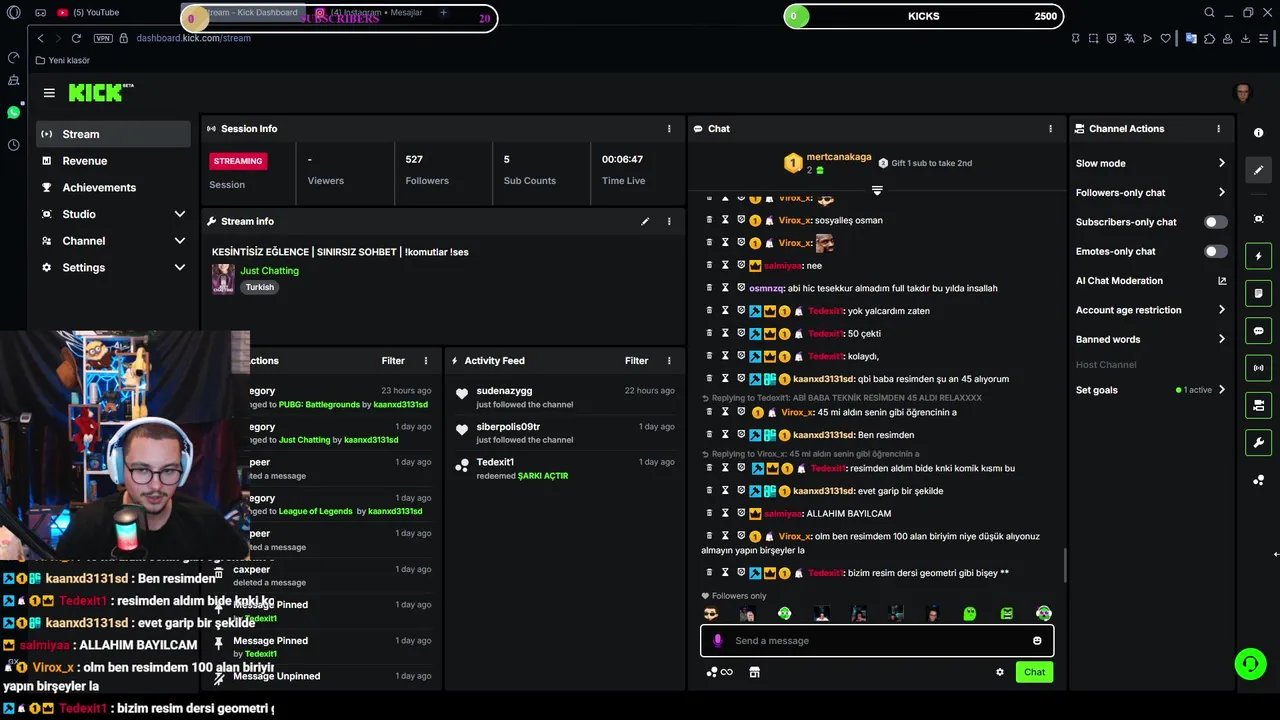Viewport: 1280px width, 720px height.
Task: Open the hamburger menu beside the Kick logo
Action: (49, 93)
